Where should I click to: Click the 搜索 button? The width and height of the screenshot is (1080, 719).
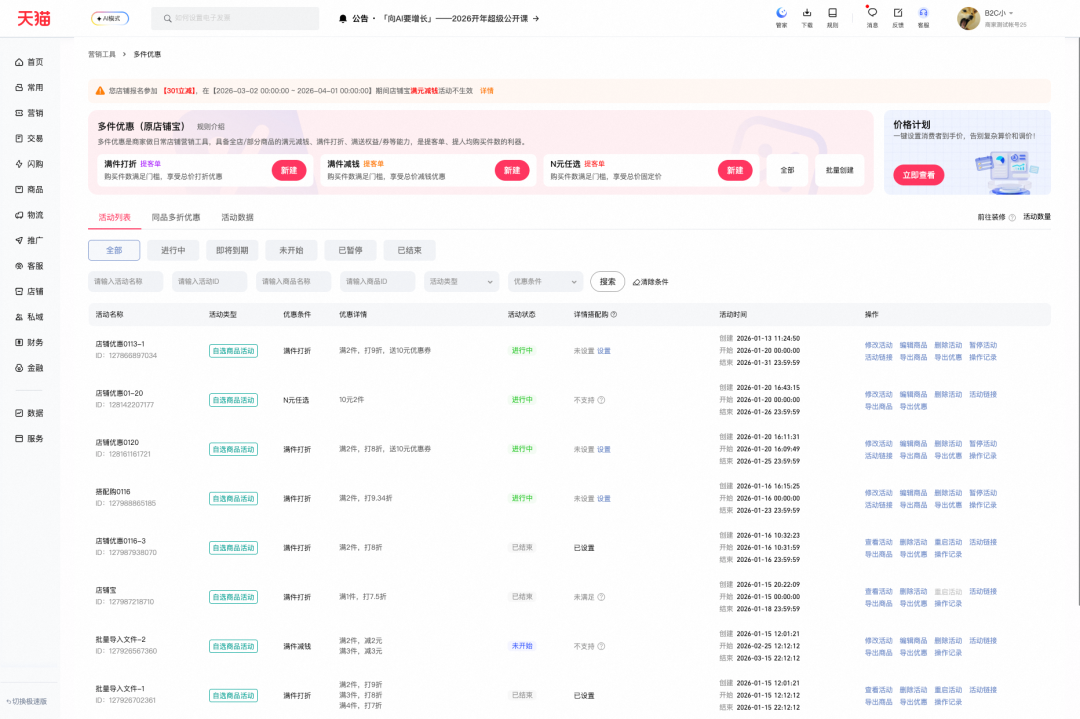tap(608, 282)
